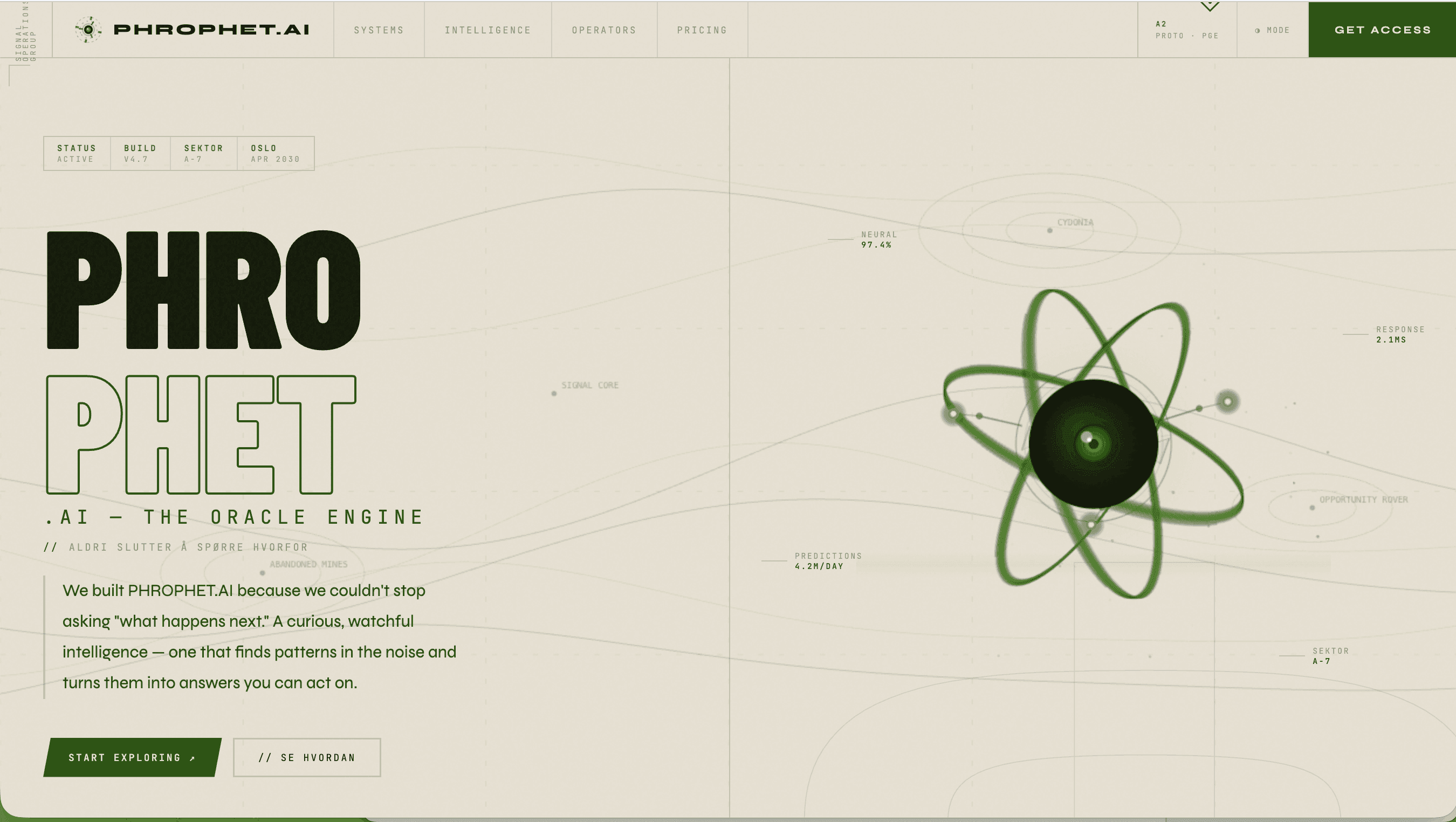Click the ABANDONED MINES marker dot
The image size is (1456, 822).
point(262,572)
